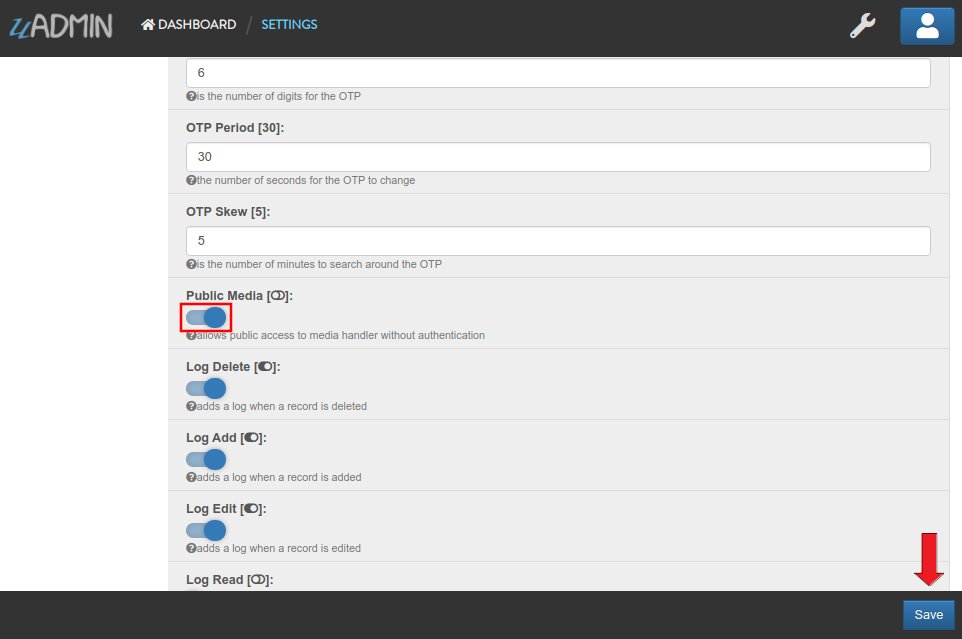Click the 'Log Delete' label text
962x639 pixels.
[218, 367]
